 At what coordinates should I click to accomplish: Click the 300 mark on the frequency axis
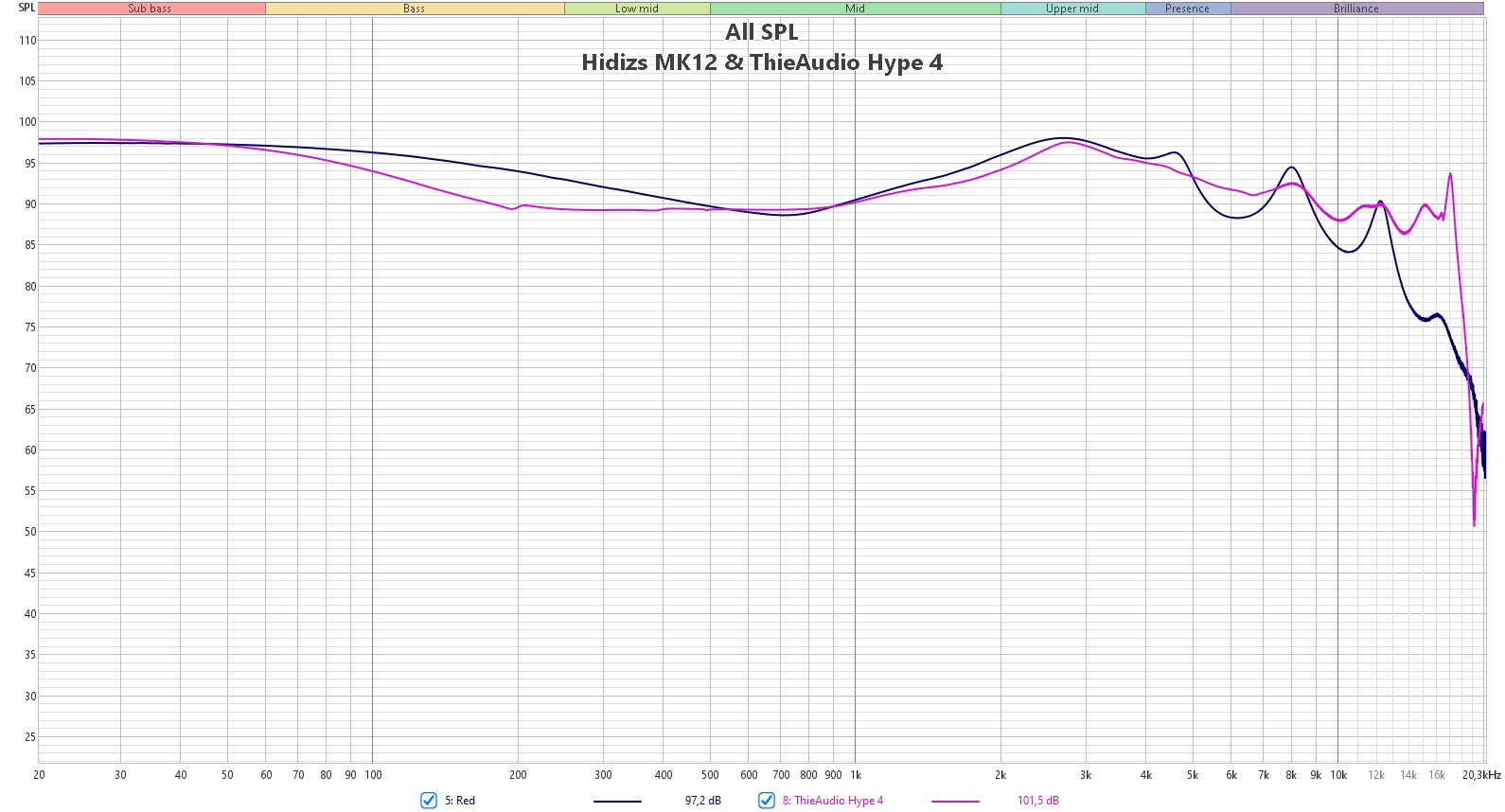603,775
